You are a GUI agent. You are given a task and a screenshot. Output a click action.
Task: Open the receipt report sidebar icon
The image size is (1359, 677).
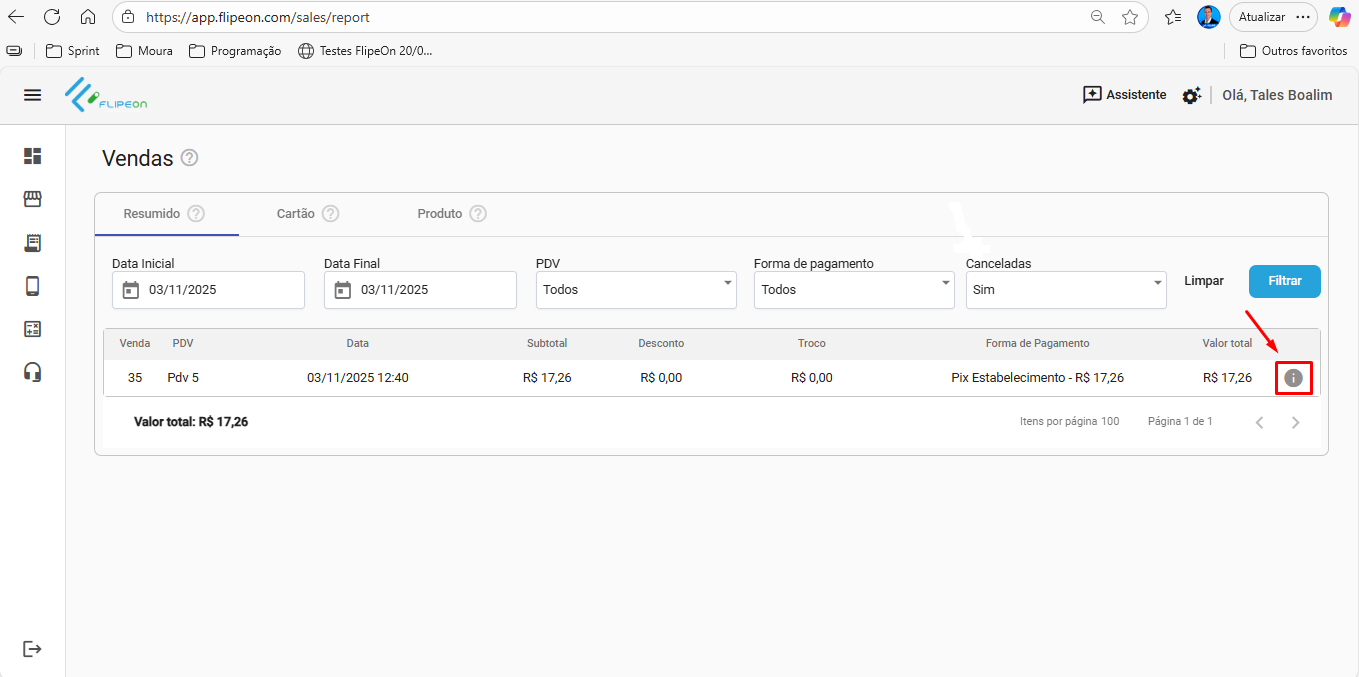[x=33, y=243]
